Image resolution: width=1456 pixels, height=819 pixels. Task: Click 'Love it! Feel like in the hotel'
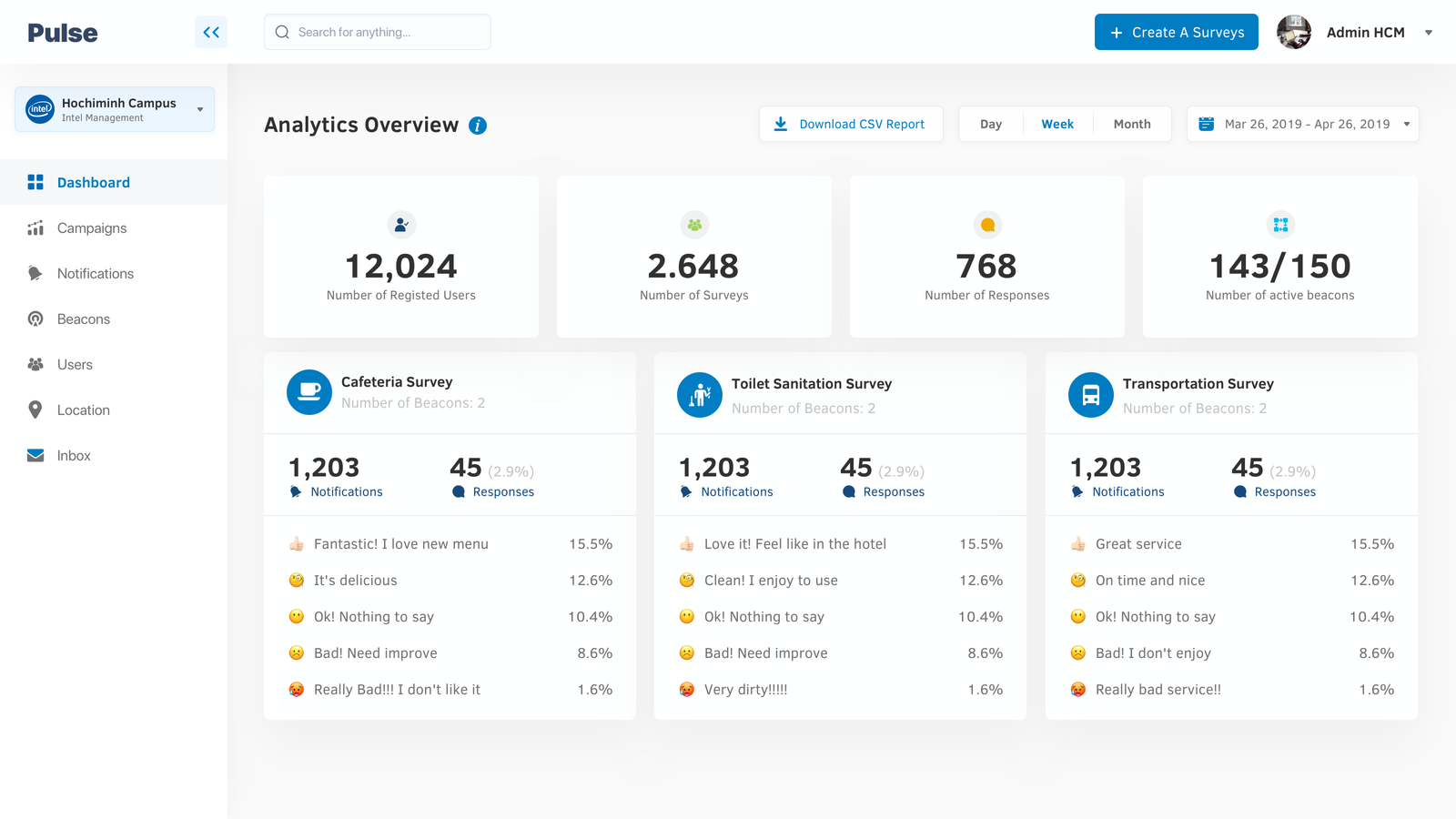click(x=841, y=544)
